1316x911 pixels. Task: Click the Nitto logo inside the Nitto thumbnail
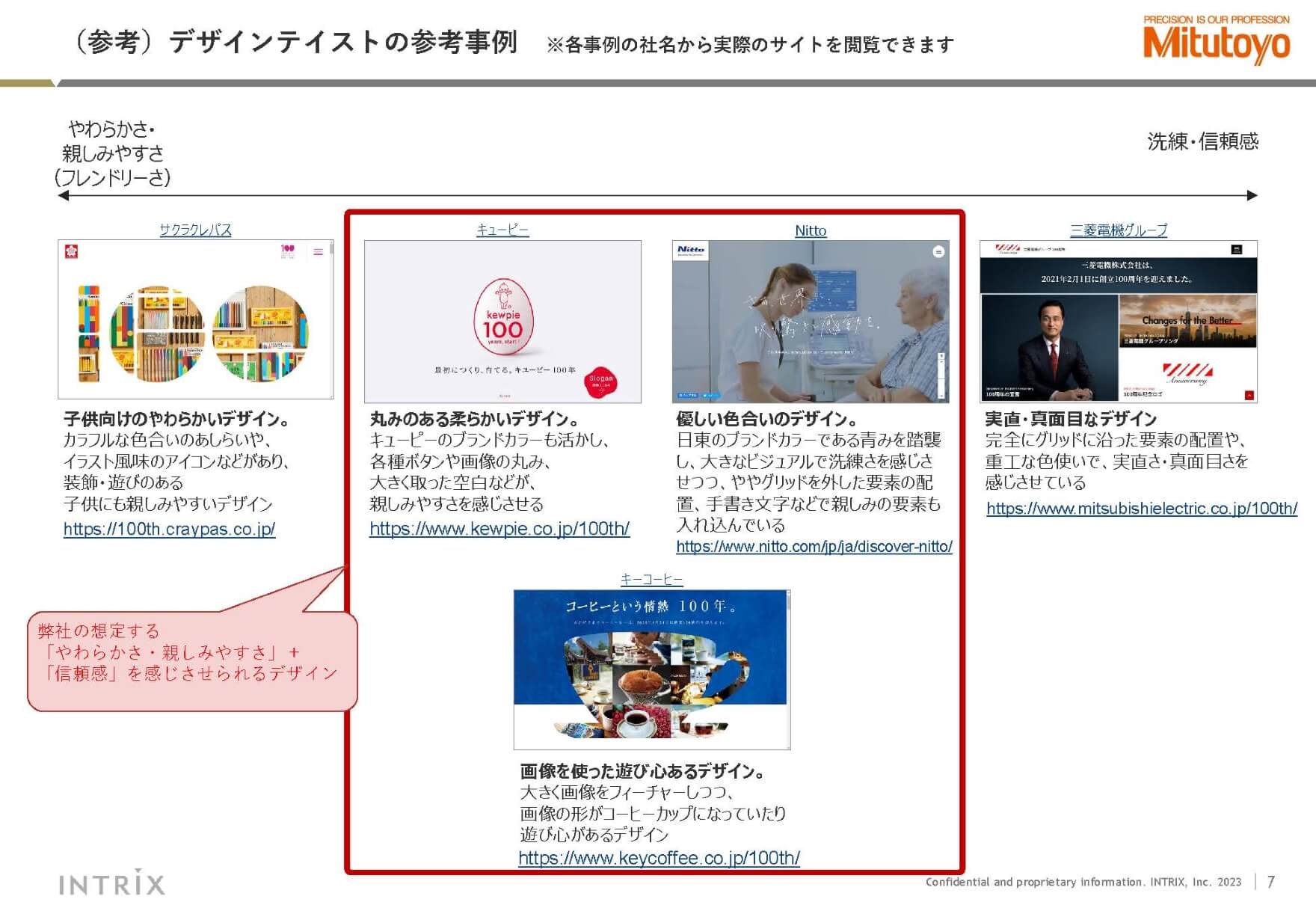point(690,250)
